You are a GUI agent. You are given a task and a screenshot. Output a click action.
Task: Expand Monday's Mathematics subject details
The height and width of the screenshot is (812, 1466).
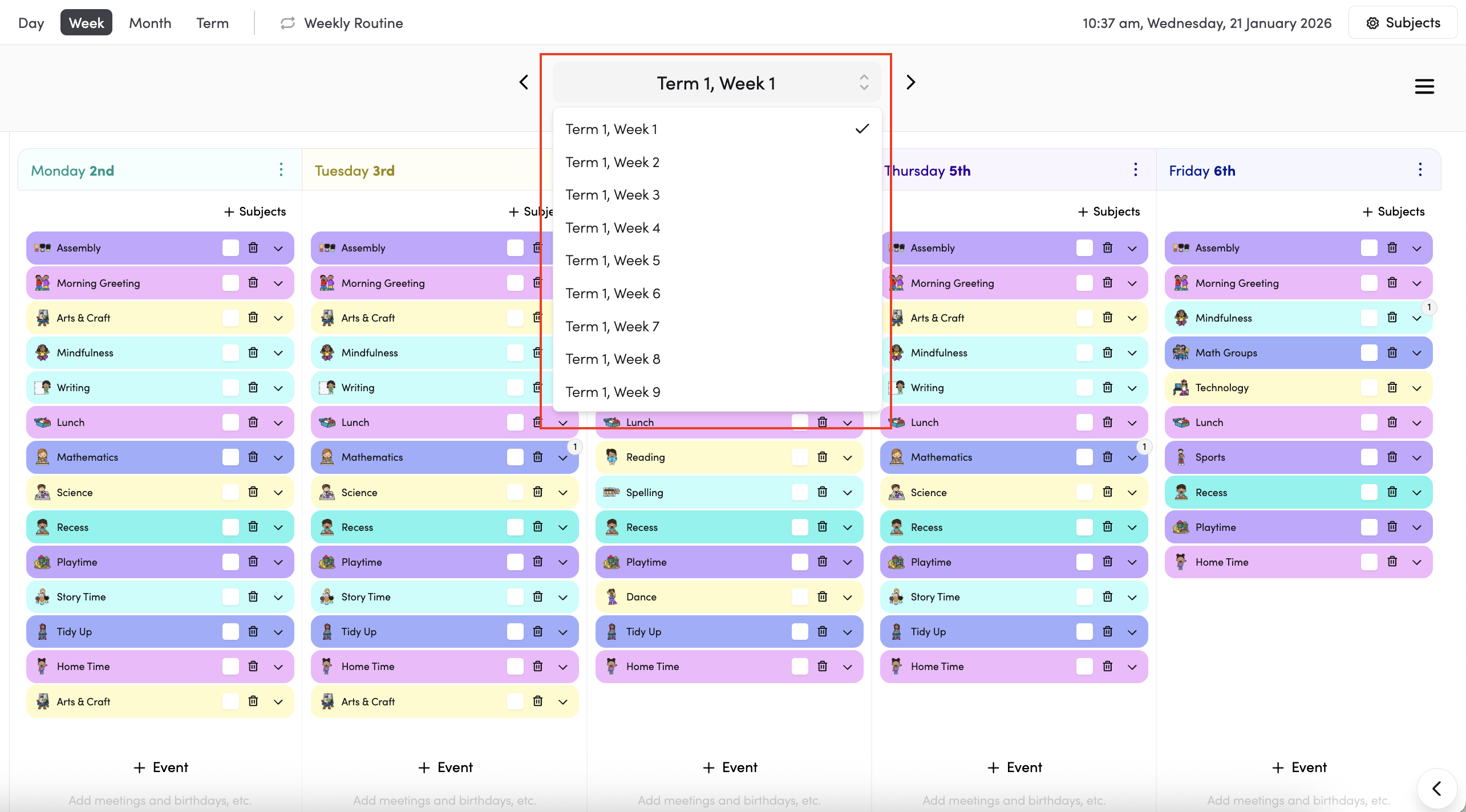278,457
